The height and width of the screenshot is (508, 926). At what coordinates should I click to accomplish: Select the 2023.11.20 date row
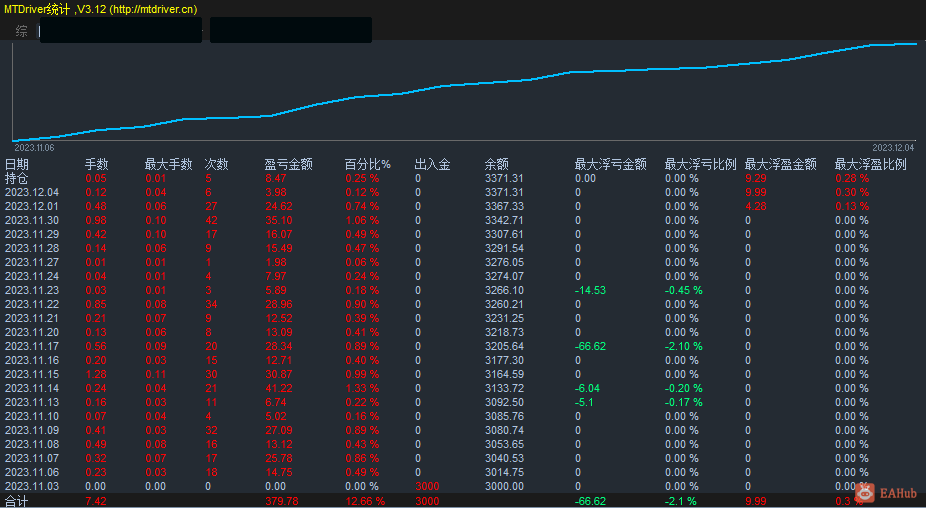[x=32, y=332]
